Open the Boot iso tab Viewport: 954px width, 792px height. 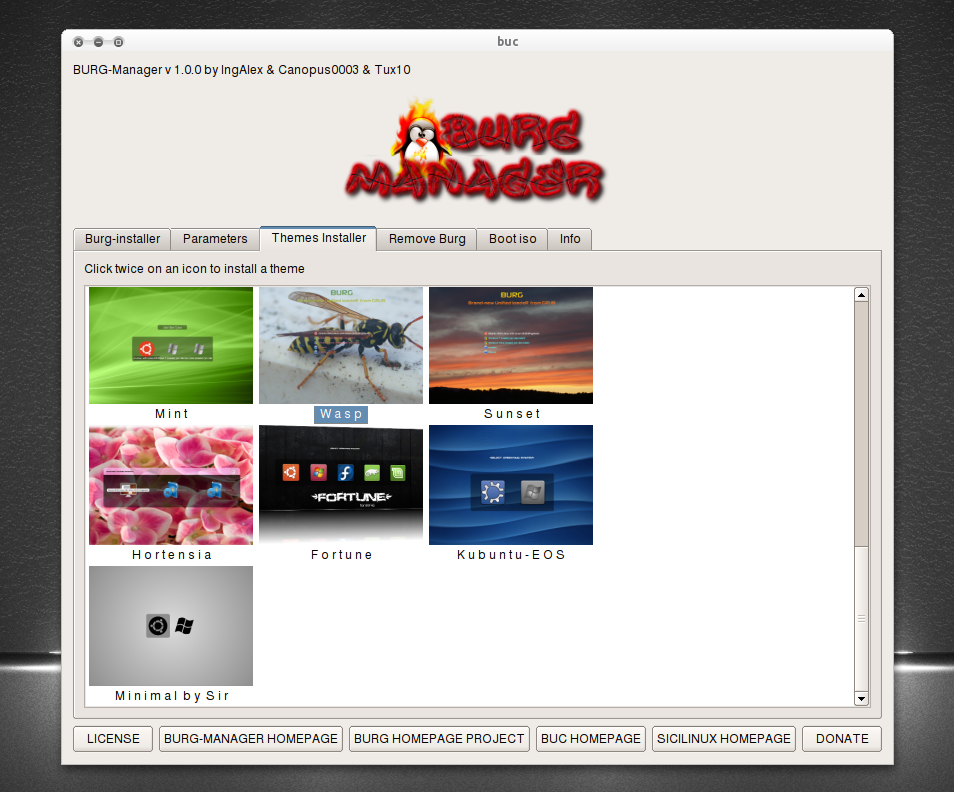pos(512,239)
